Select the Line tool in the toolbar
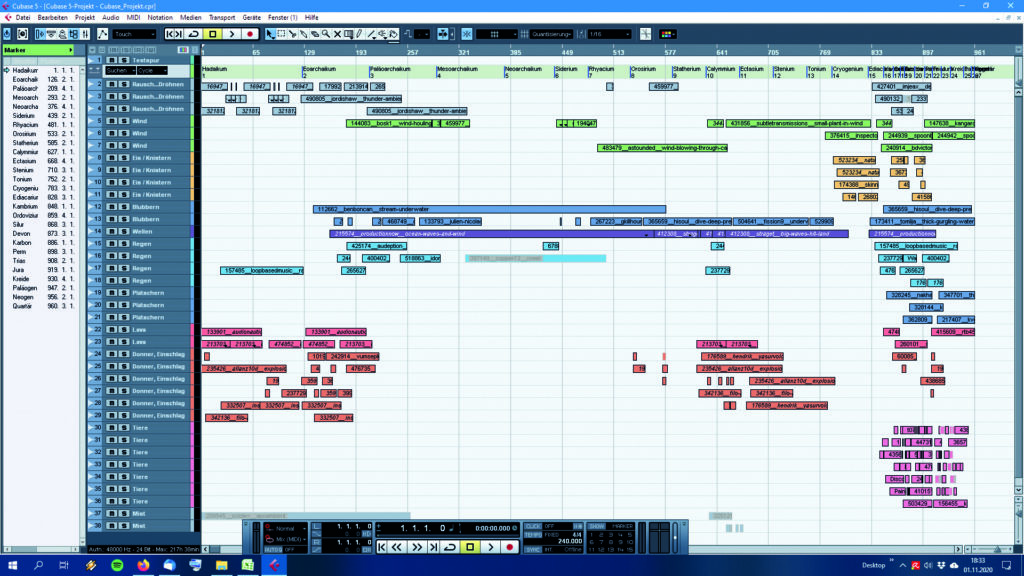 point(371,34)
